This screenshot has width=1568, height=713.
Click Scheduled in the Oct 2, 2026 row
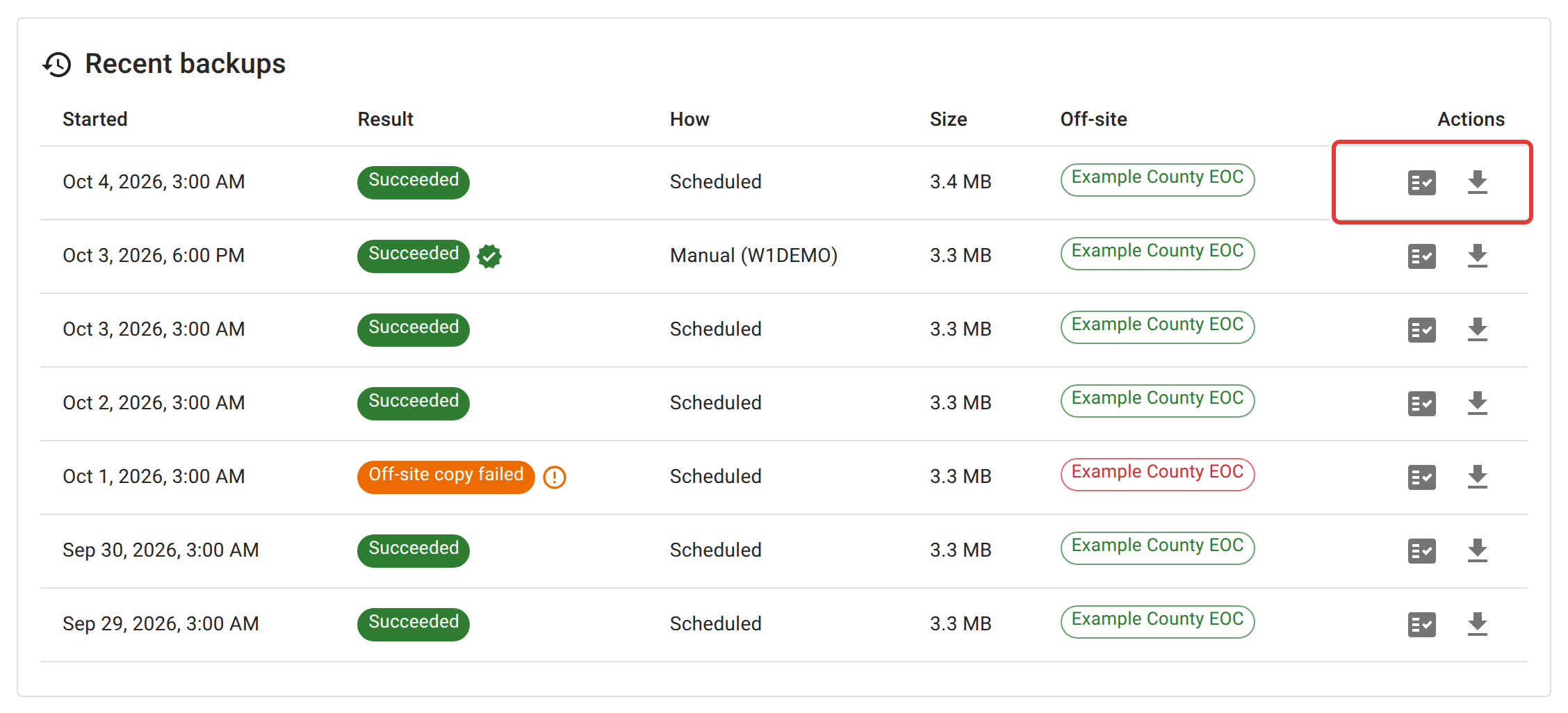click(715, 403)
